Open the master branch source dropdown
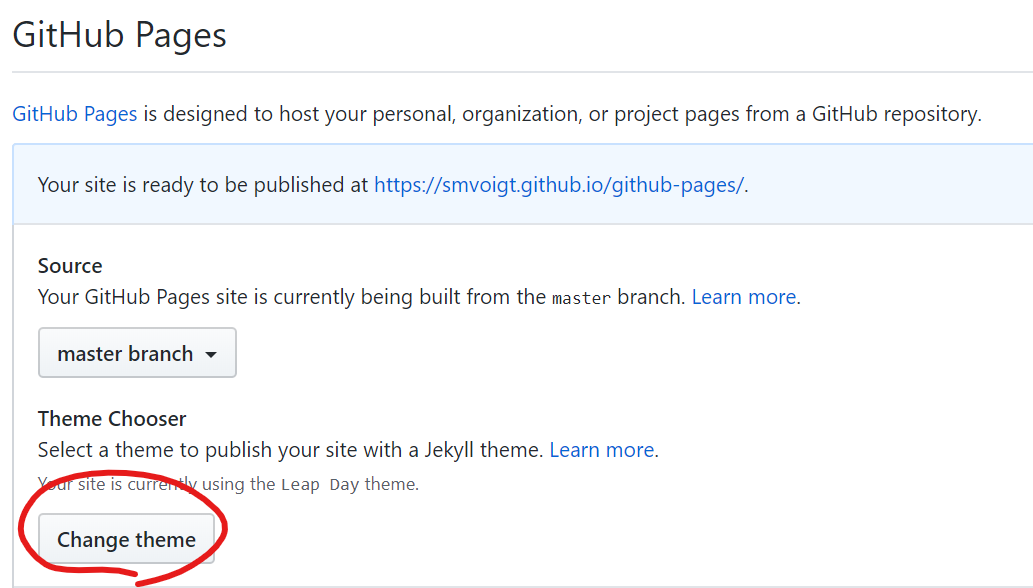 click(x=137, y=353)
